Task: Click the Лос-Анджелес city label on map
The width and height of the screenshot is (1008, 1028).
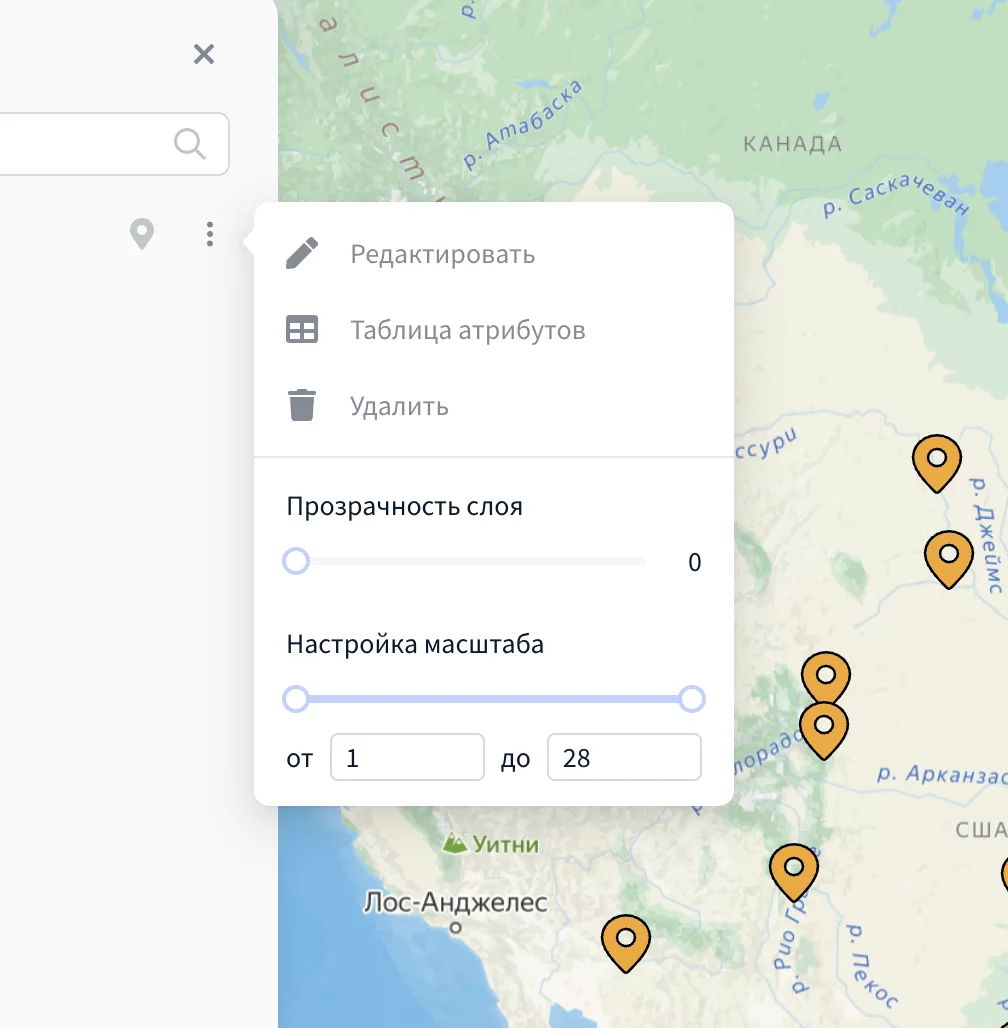Action: pyautogui.click(x=455, y=903)
